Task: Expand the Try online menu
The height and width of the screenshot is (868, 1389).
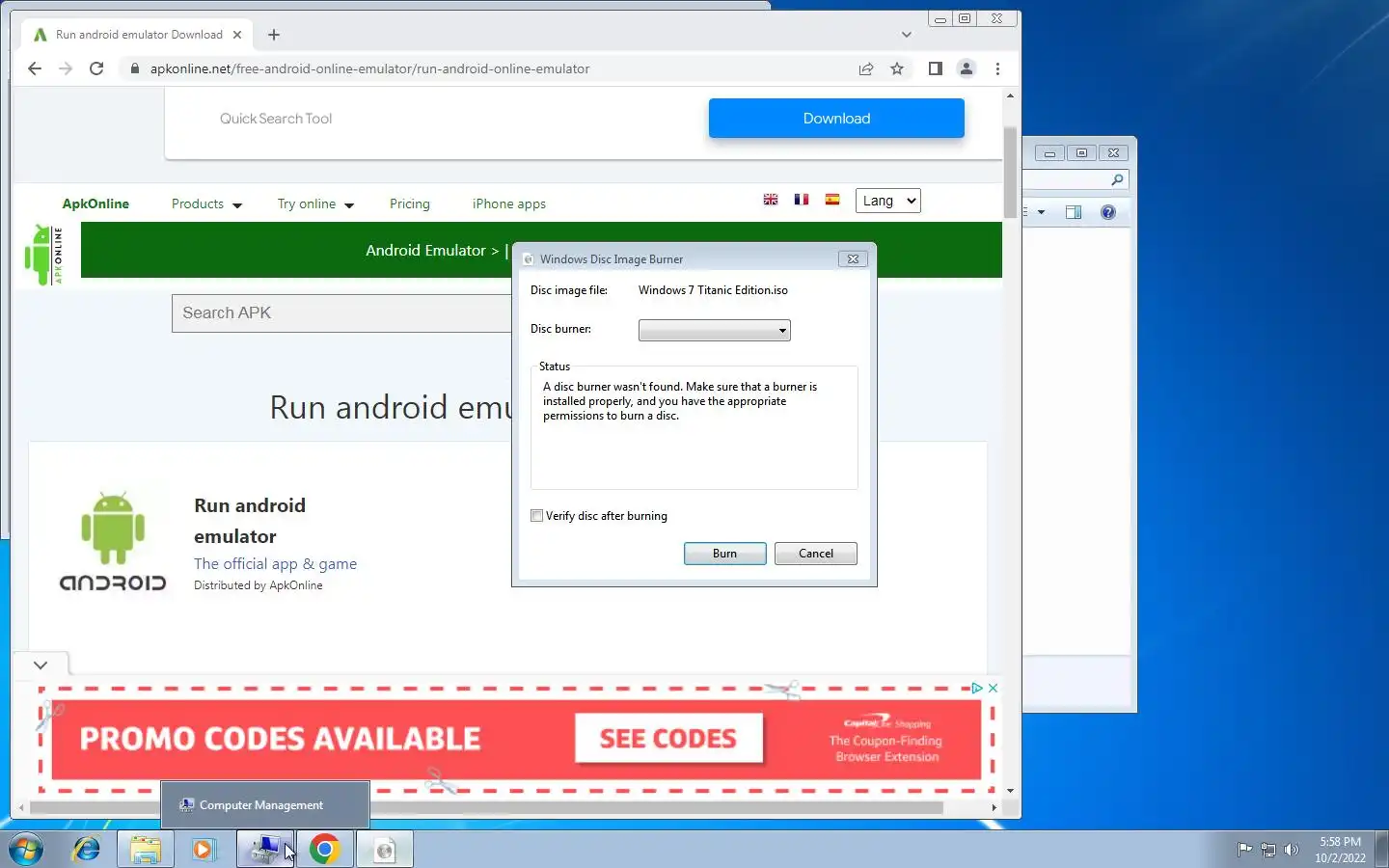Action: point(315,203)
